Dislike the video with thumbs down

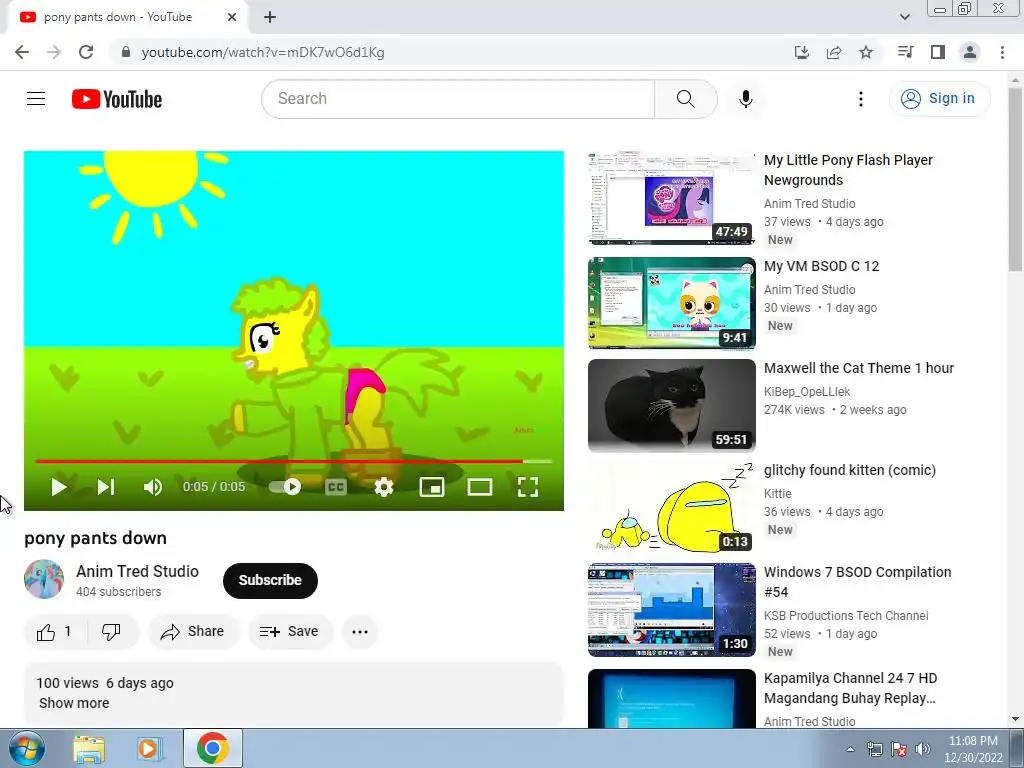tap(112, 632)
